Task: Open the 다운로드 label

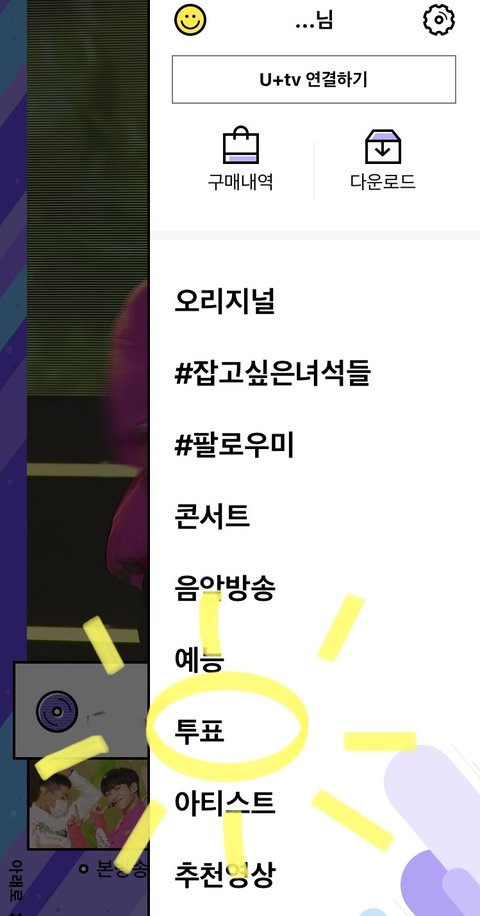Action: click(383, 182)
